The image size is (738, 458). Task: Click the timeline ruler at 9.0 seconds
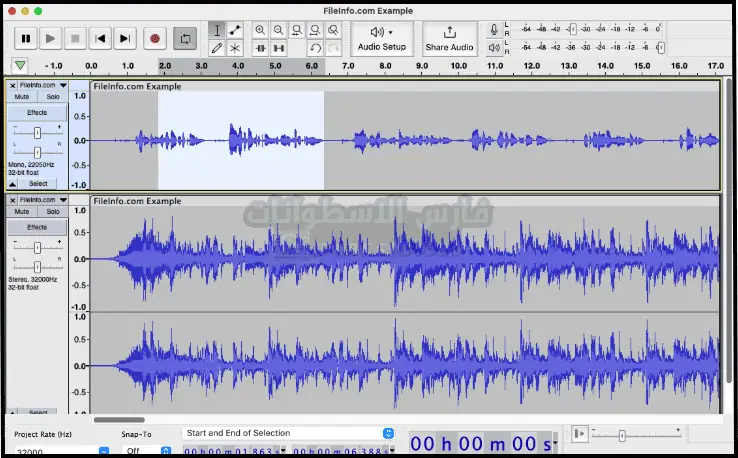coord(421,66)
